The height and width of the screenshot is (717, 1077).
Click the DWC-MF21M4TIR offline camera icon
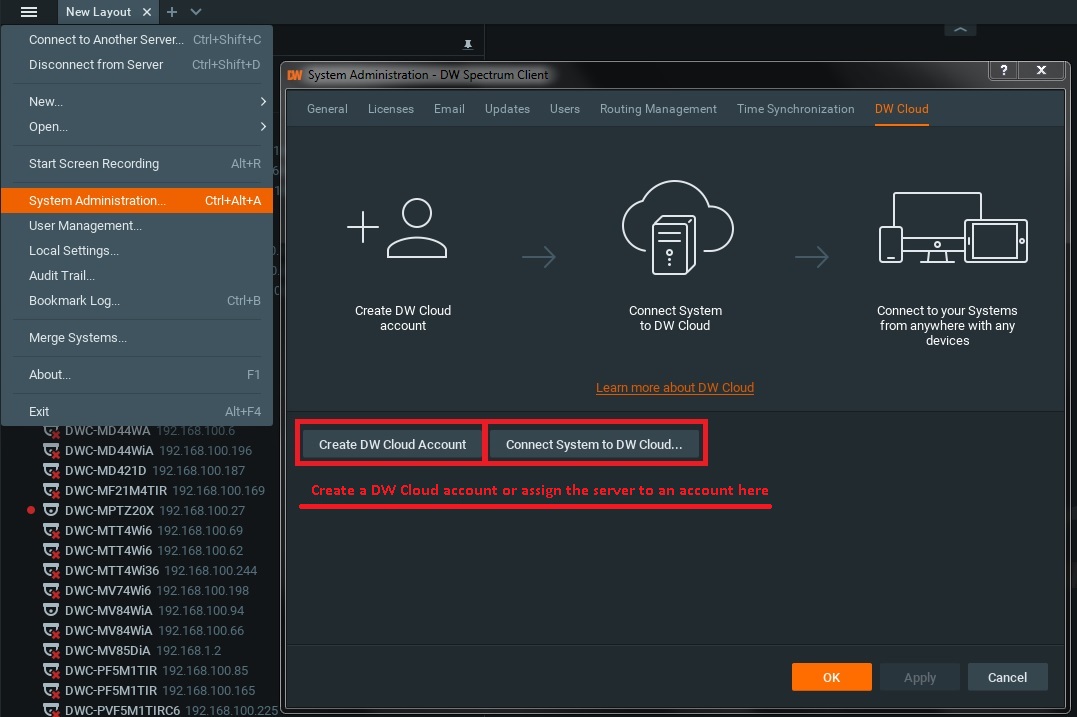[x=51, y=491]
